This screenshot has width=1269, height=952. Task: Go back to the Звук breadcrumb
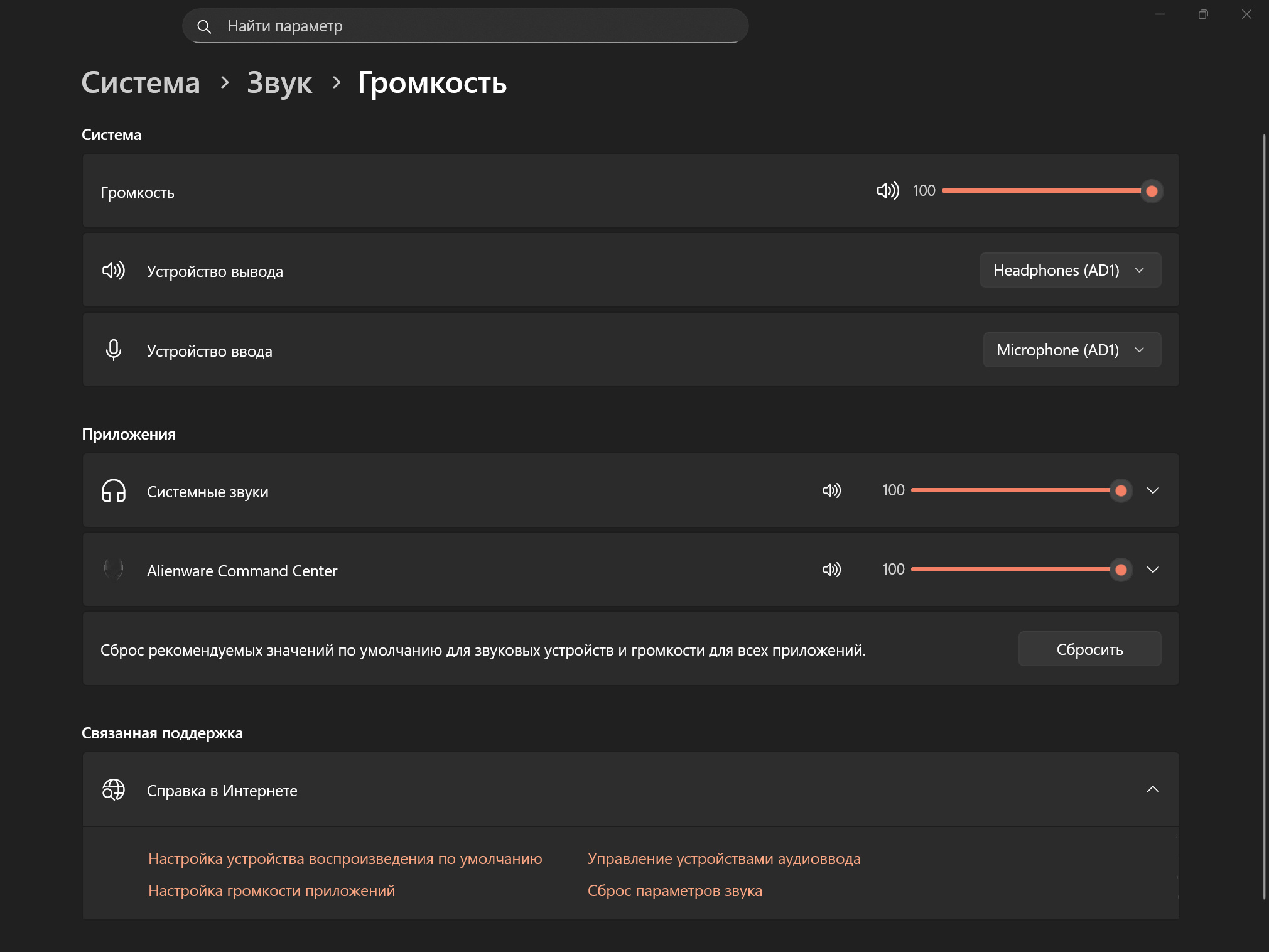tap(279, 83)
